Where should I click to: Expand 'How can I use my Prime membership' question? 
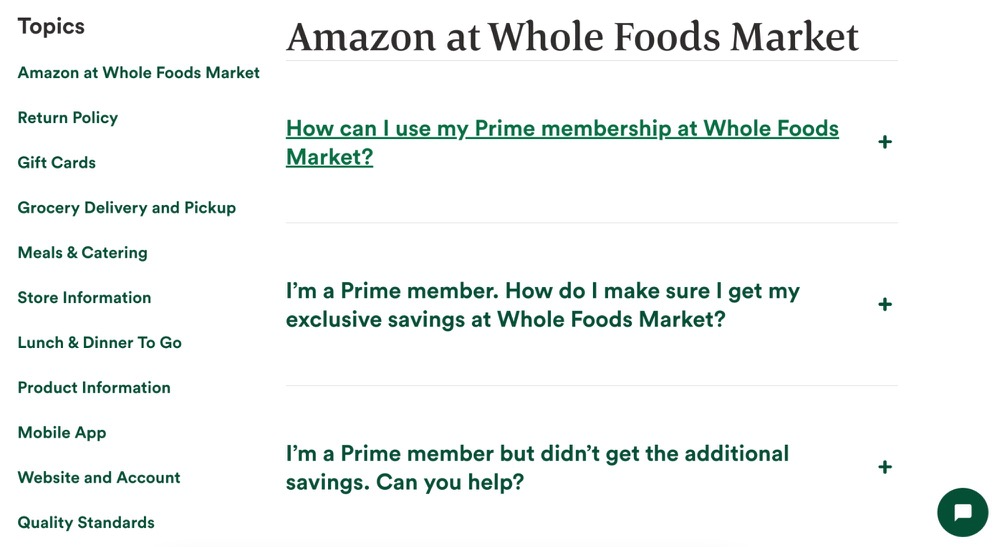(562, 143)
